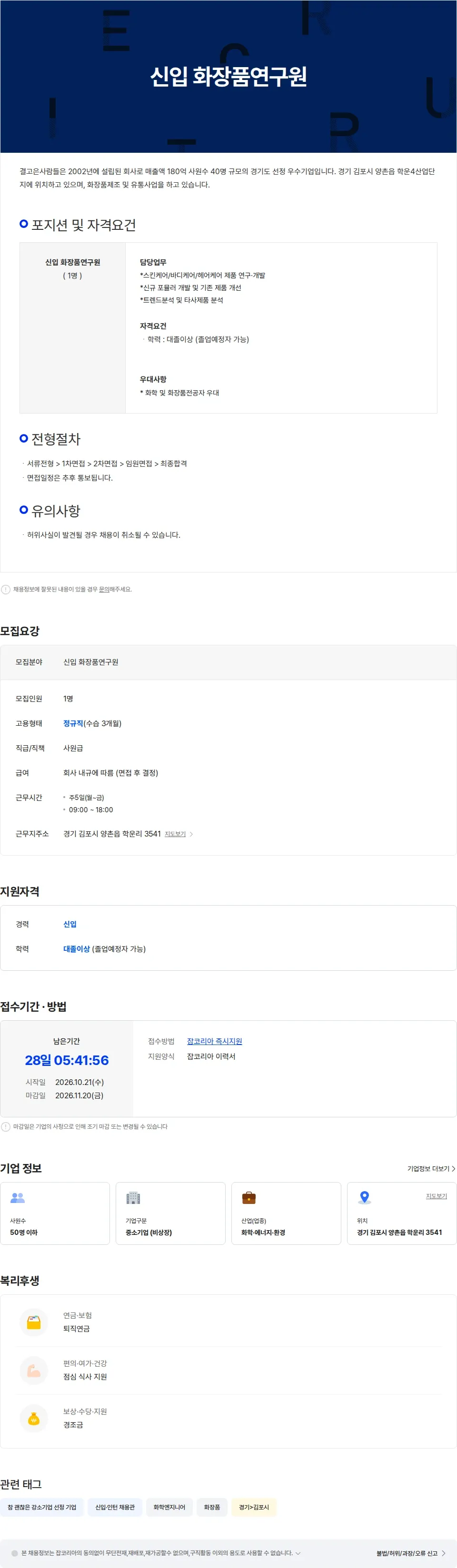Click the 사원급 position text
The image size is (457, 1568).
[73, 748]
